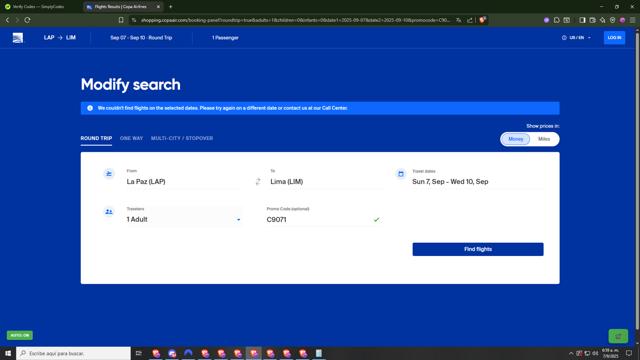The image size is (640, 360).
Task: Open Task View on the taskbar
Action: tap(139, 353)
